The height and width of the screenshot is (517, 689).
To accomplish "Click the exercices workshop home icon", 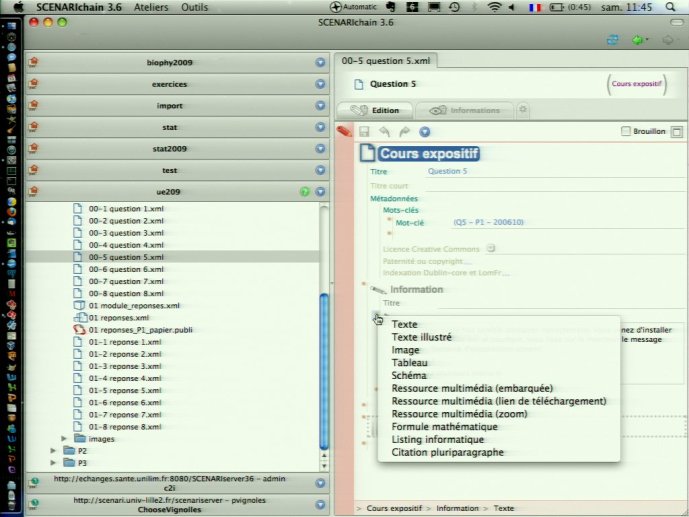I will click(x=33, y=84).
